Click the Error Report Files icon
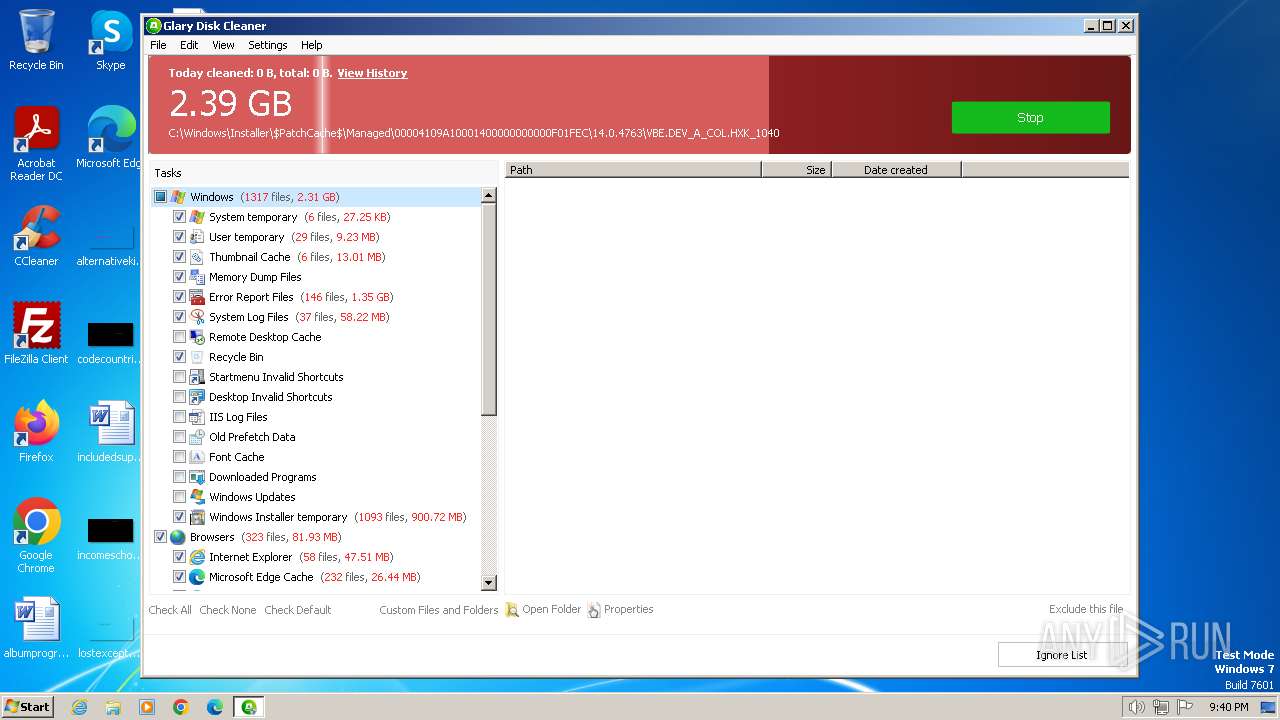Viewport: 1280px width, 720px height. 197,297
